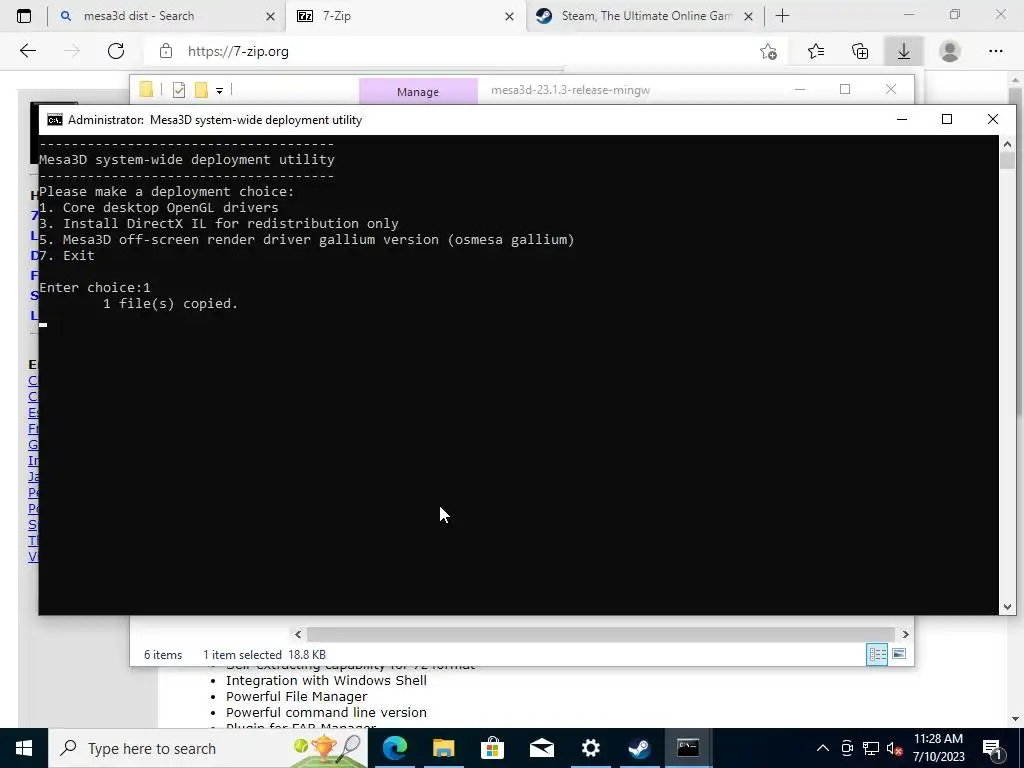Screen dimensions: 1024x768
Task: Click the mesa3d-23.1.3-release-mingw Explorer title
Action: (x=570, y=90)
